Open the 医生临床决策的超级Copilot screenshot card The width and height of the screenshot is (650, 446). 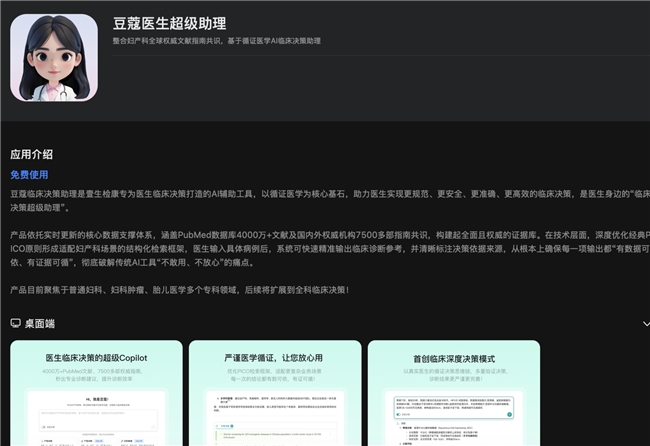pos(96,393)
